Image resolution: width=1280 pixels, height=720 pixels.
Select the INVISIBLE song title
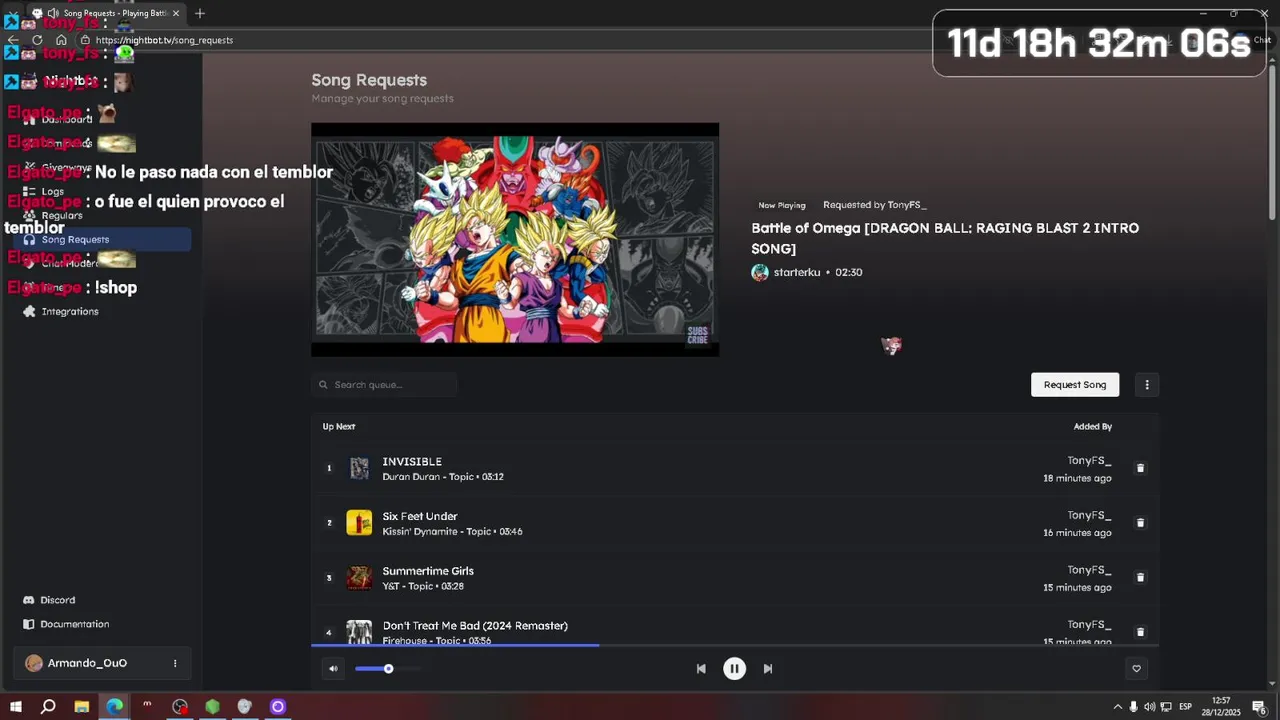(x=412, y=462)
